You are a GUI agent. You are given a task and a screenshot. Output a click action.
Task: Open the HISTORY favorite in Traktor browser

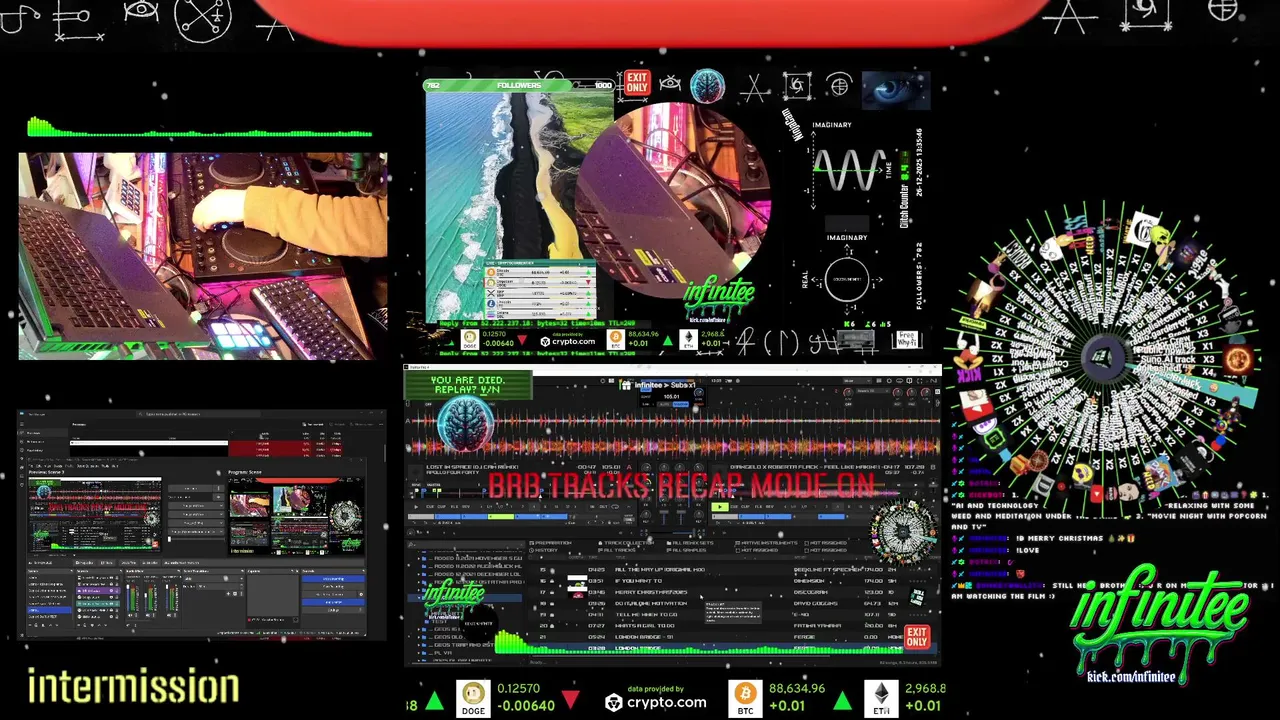point(544,550)
